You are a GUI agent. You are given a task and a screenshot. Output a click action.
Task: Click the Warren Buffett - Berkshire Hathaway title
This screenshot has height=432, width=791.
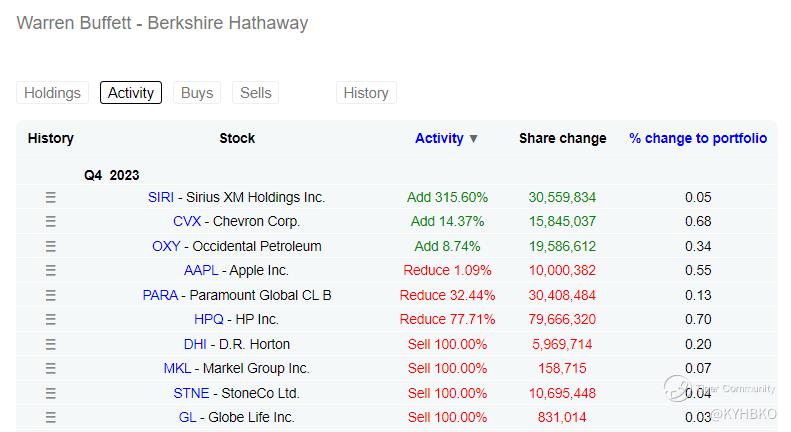coord(162,23)
